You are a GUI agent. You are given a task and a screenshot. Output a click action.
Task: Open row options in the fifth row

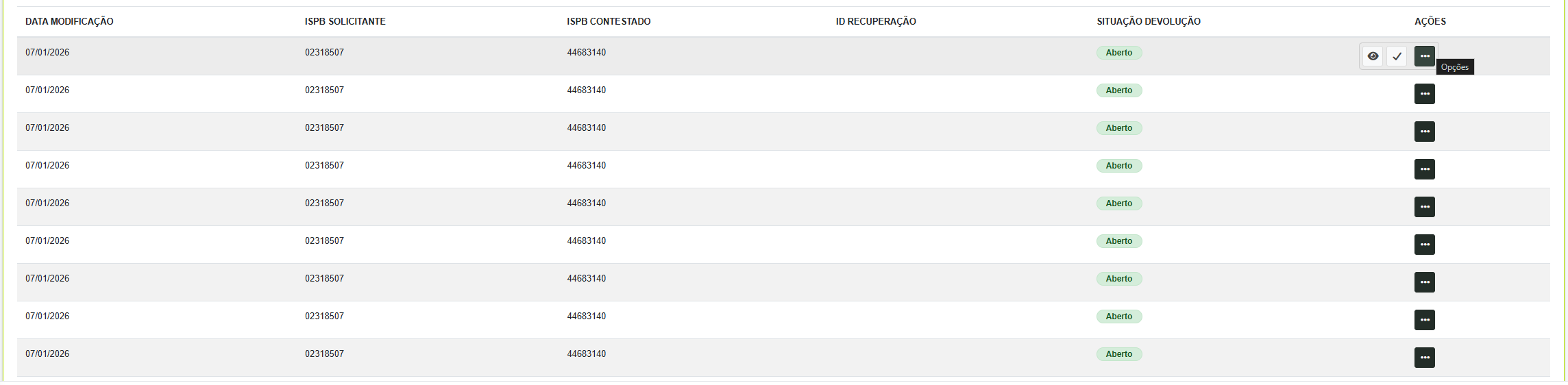[1424, 207]
